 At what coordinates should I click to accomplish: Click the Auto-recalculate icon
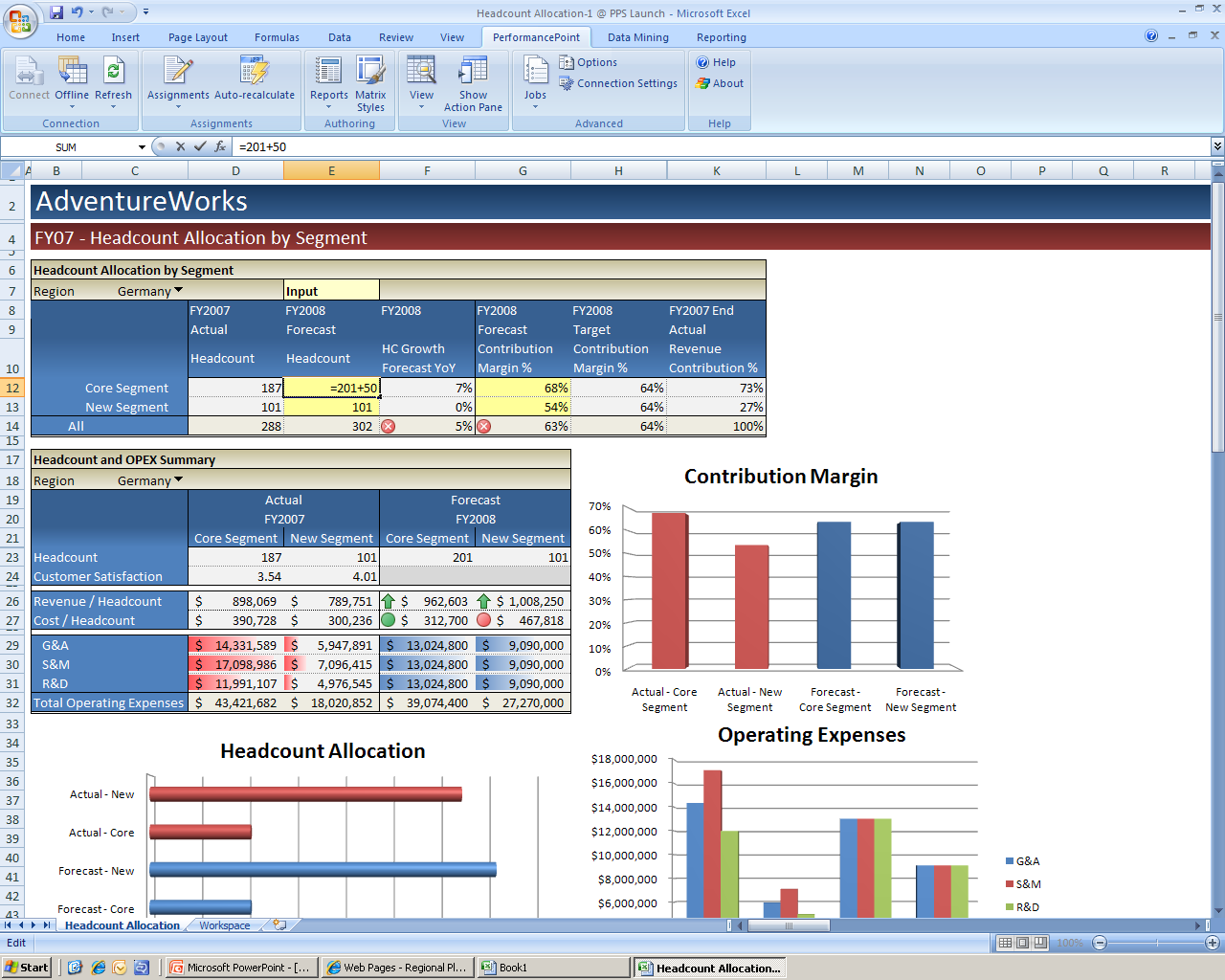[x=255, y=71]
